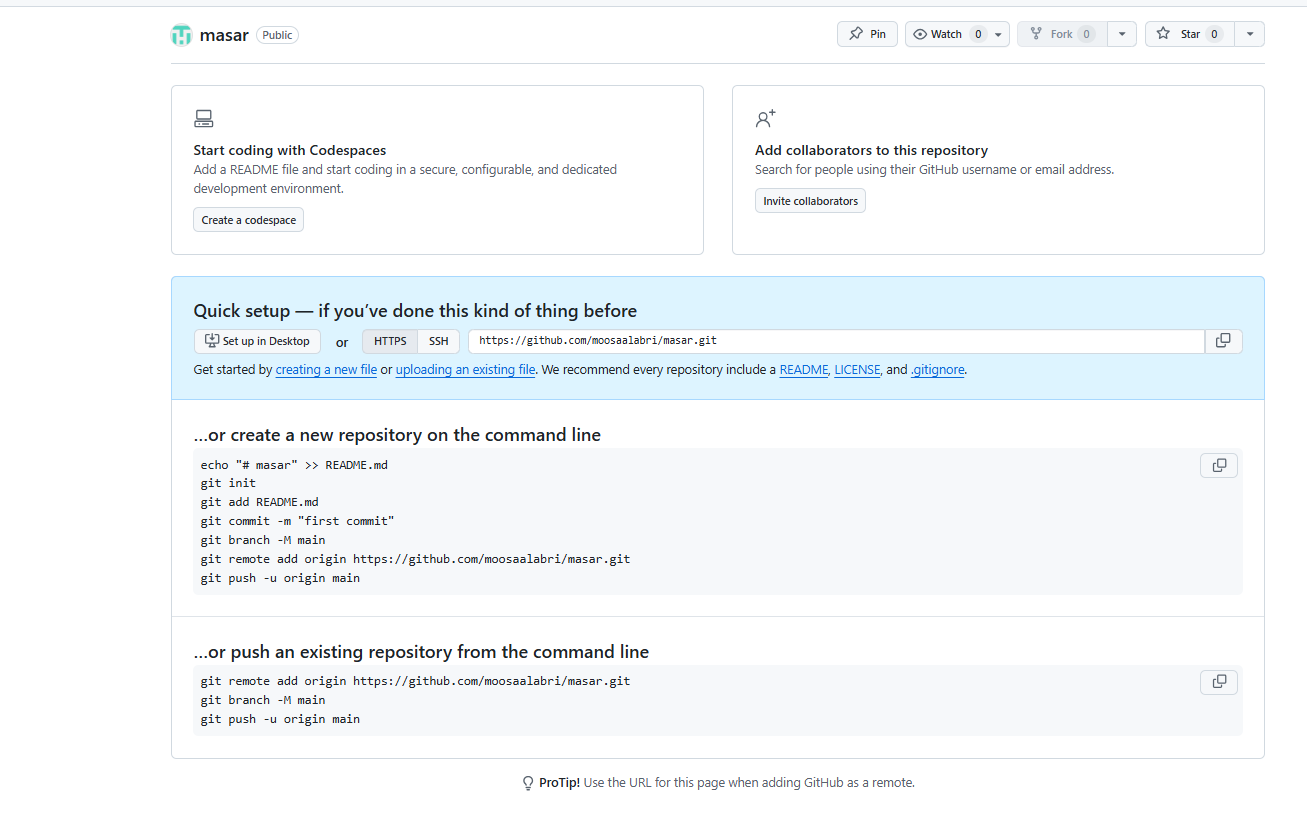1307x833 pixels.
Task: Click Set up in Desktop button
Action: point(258,341)
